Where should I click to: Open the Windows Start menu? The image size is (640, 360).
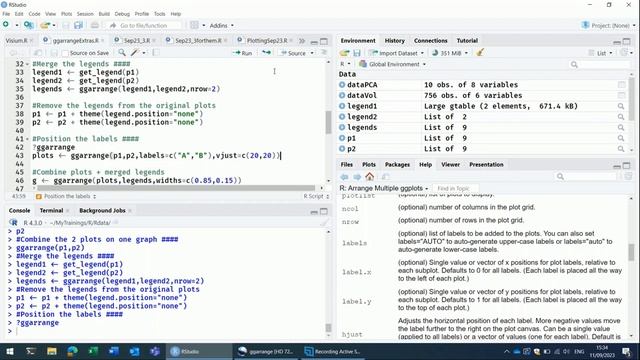[10, 351]
